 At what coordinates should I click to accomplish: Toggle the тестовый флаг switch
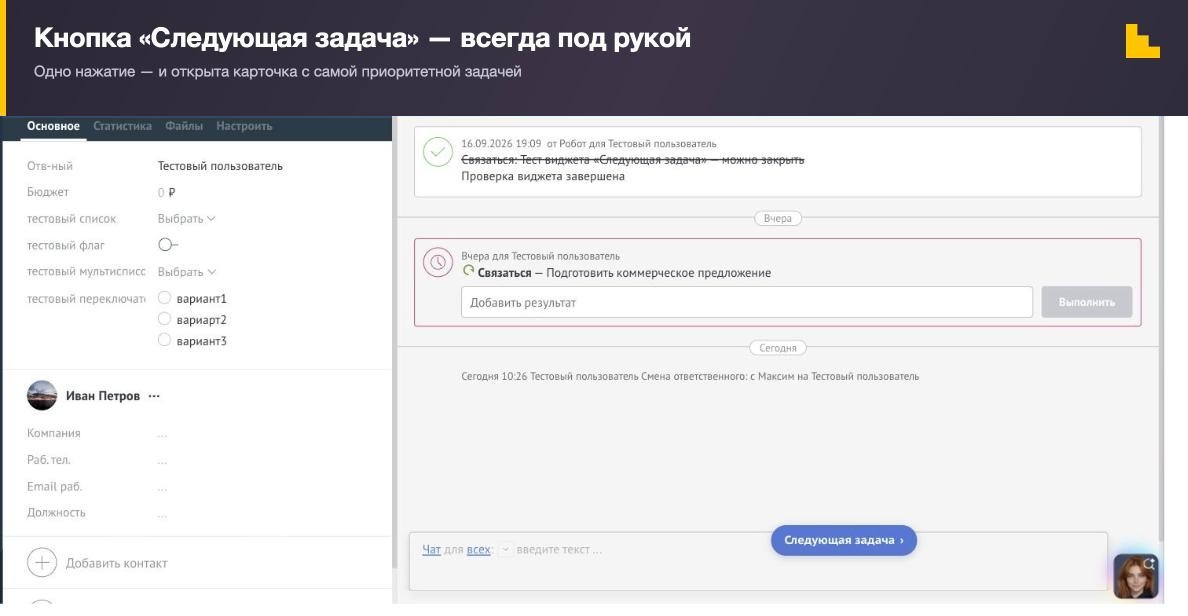click(x=167, y=245)
